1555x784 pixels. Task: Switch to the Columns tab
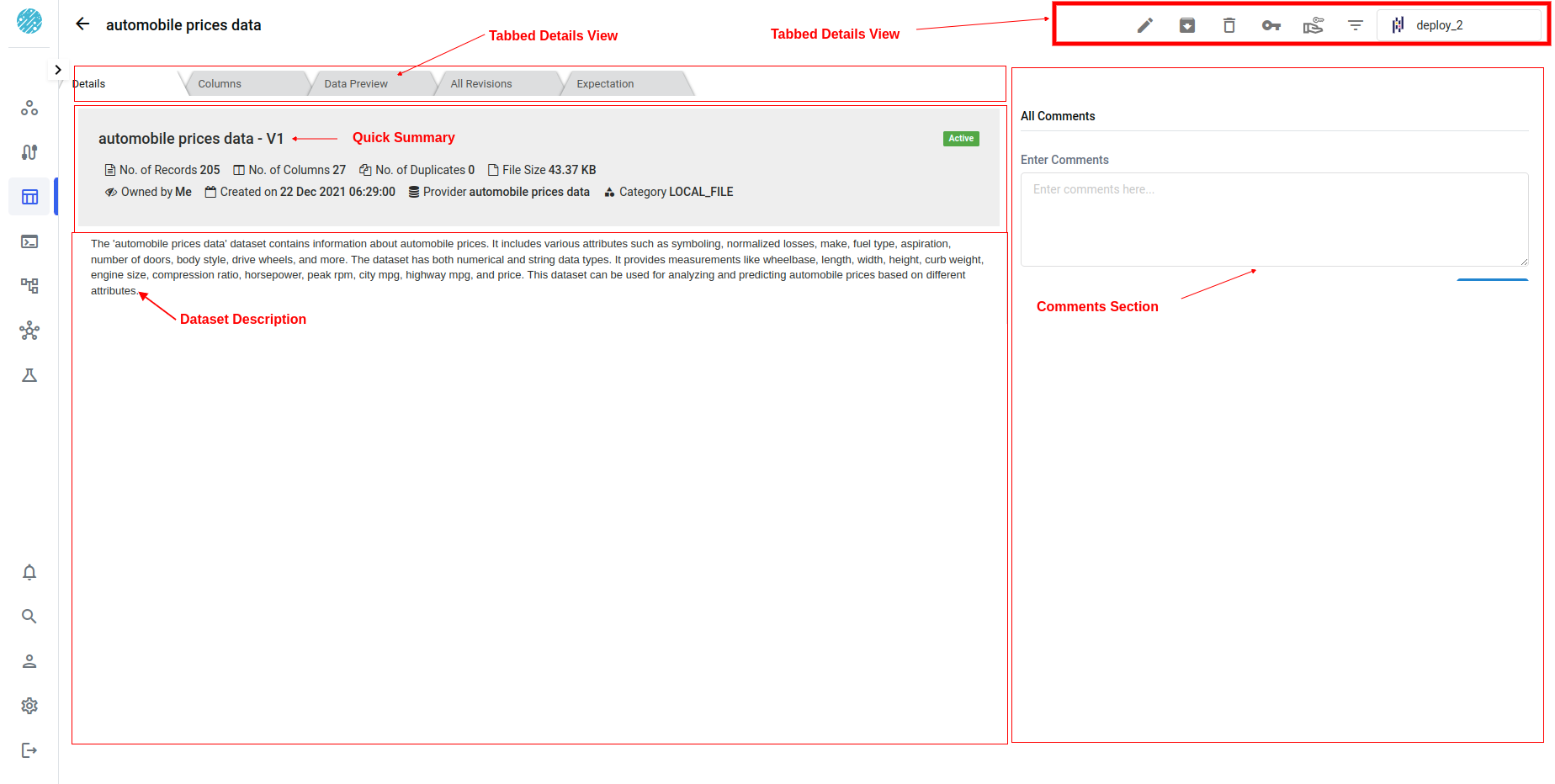tap(220, 83)
